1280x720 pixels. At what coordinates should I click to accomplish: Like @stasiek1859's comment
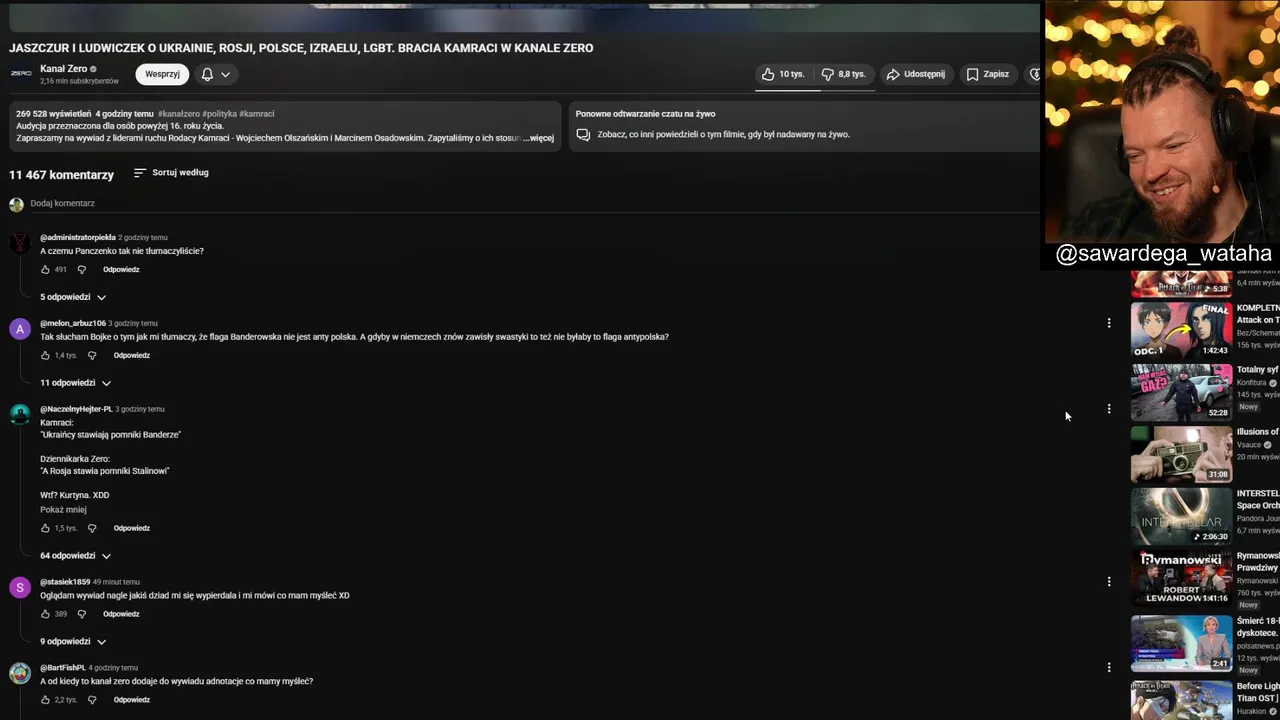45,615
